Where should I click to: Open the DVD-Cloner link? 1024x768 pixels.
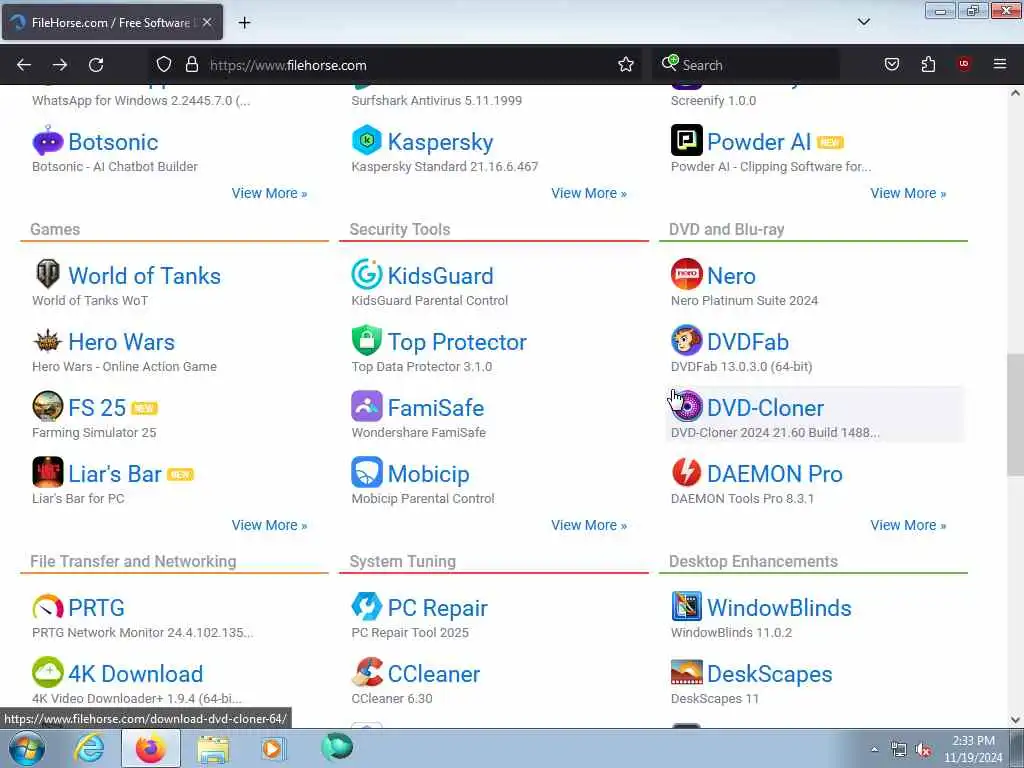[765, 408]
